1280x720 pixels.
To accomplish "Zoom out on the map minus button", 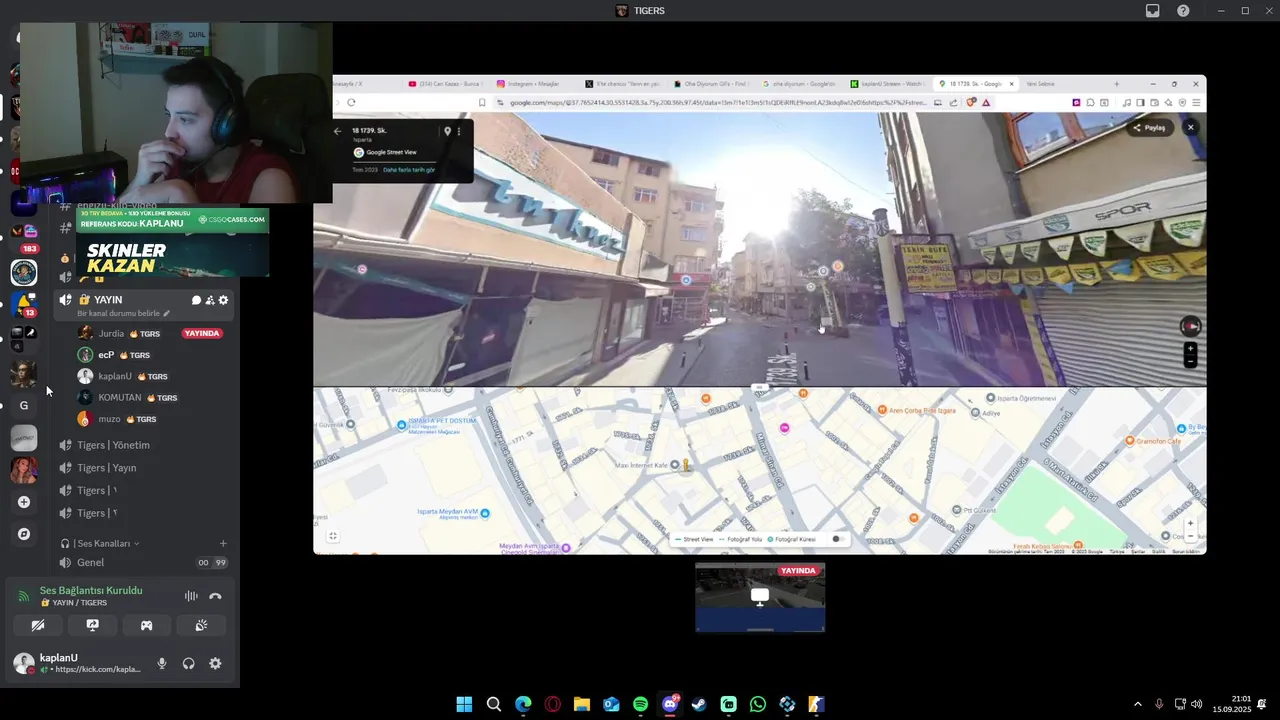I will tap(1190, 536).
